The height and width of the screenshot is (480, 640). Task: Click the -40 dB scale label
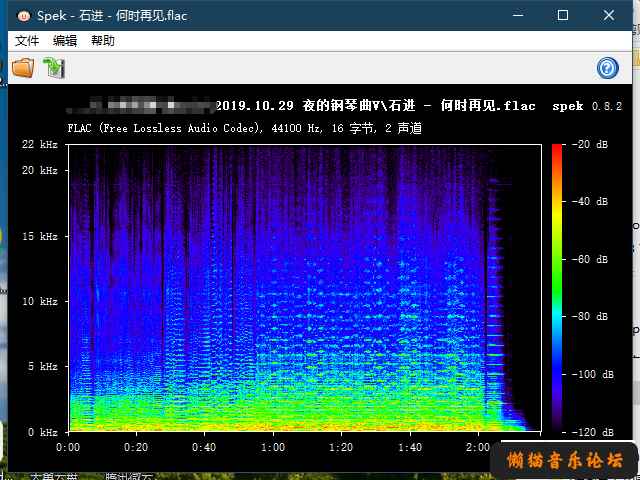pyautogui.click(x=590, y=201)
